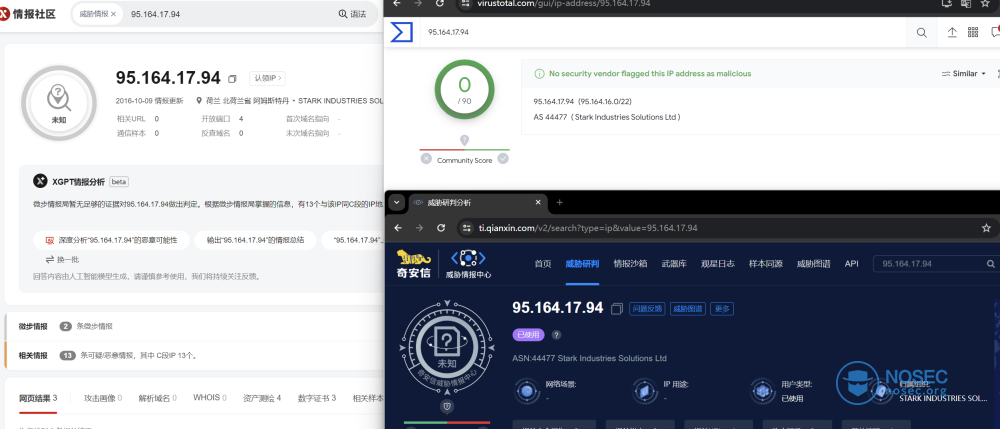Switch to the 解析域名 tab
The height and width of the screenshot is (429, 1000).
pos(158,398)
